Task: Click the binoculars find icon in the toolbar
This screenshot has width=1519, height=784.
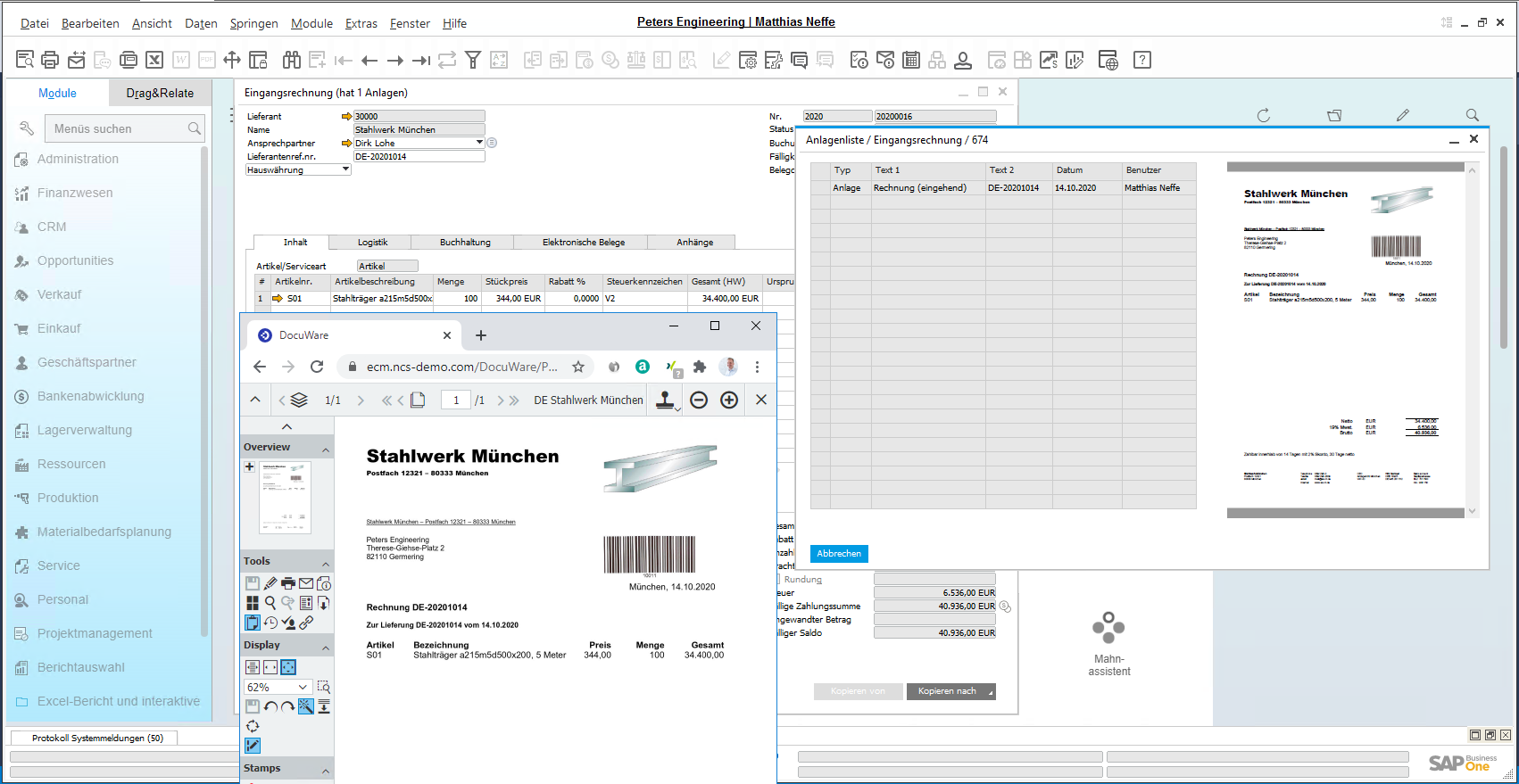Action: (x=292, y=60)
